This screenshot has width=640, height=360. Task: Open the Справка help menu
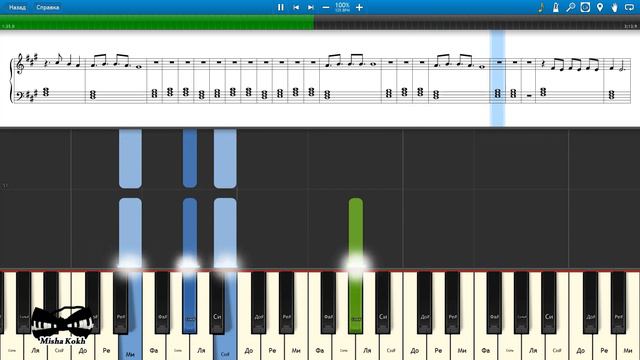coord(47,7)
